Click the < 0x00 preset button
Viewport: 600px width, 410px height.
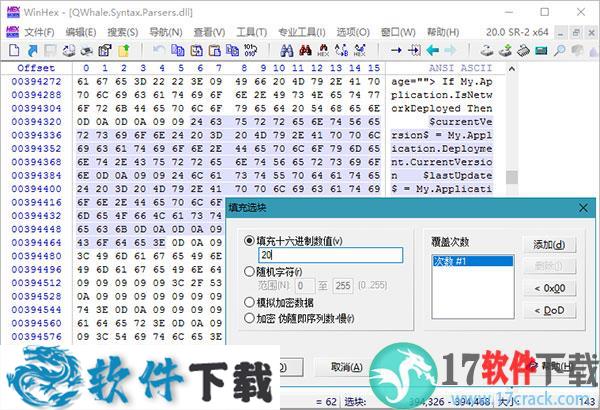click(x=549, y=288)
